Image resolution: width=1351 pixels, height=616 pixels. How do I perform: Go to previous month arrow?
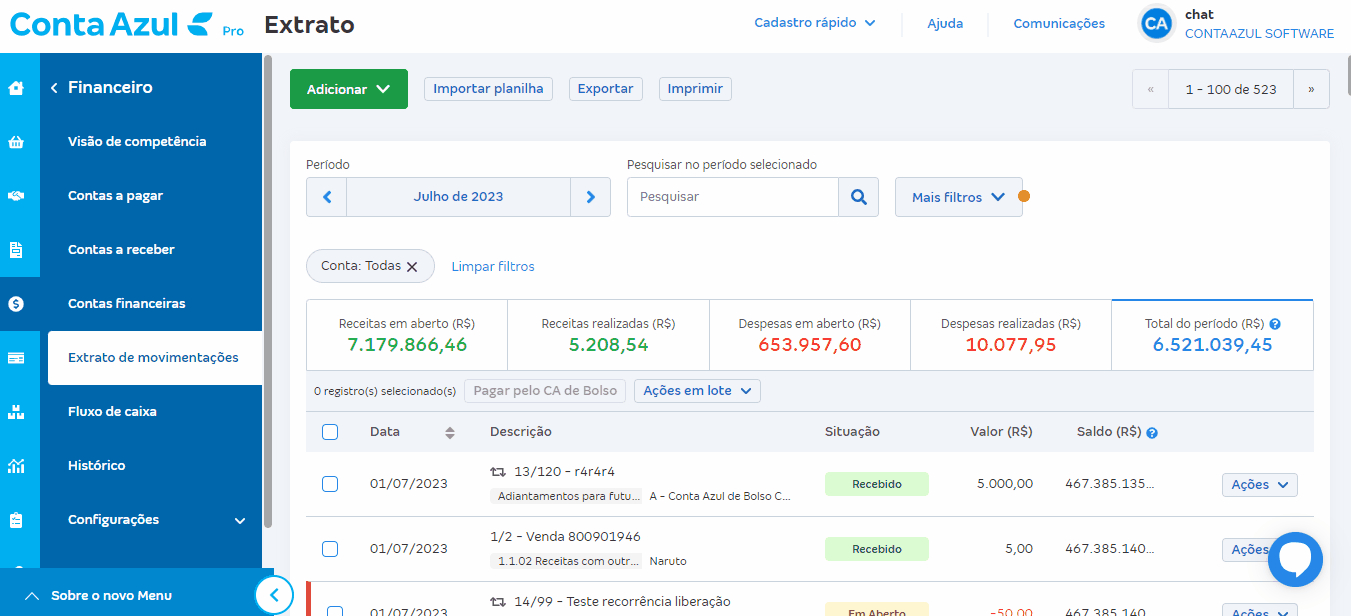click(327, 197)
